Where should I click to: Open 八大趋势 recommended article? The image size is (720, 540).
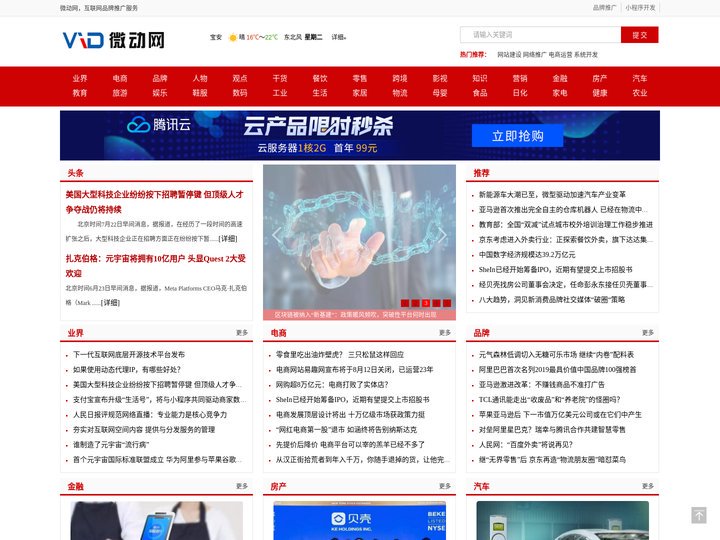coord(551,300)
